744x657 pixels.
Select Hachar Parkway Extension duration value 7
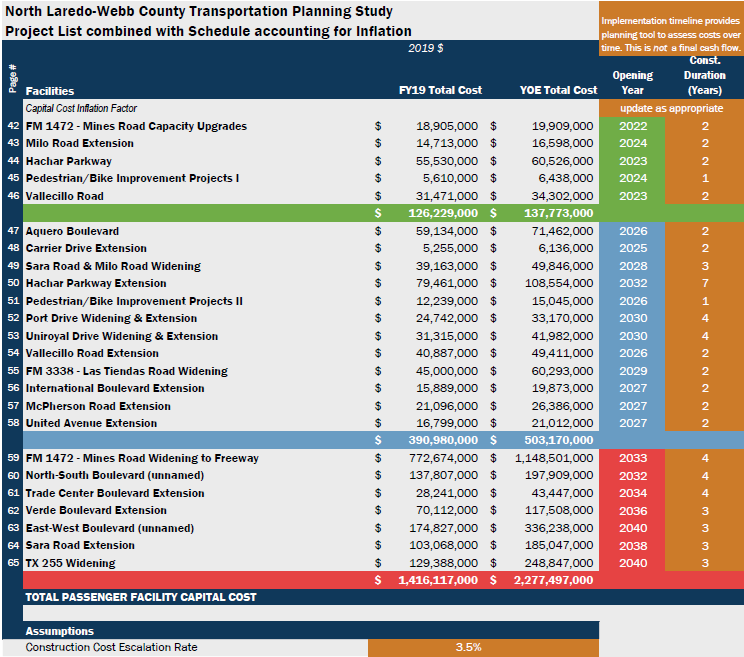pos(705,283)
